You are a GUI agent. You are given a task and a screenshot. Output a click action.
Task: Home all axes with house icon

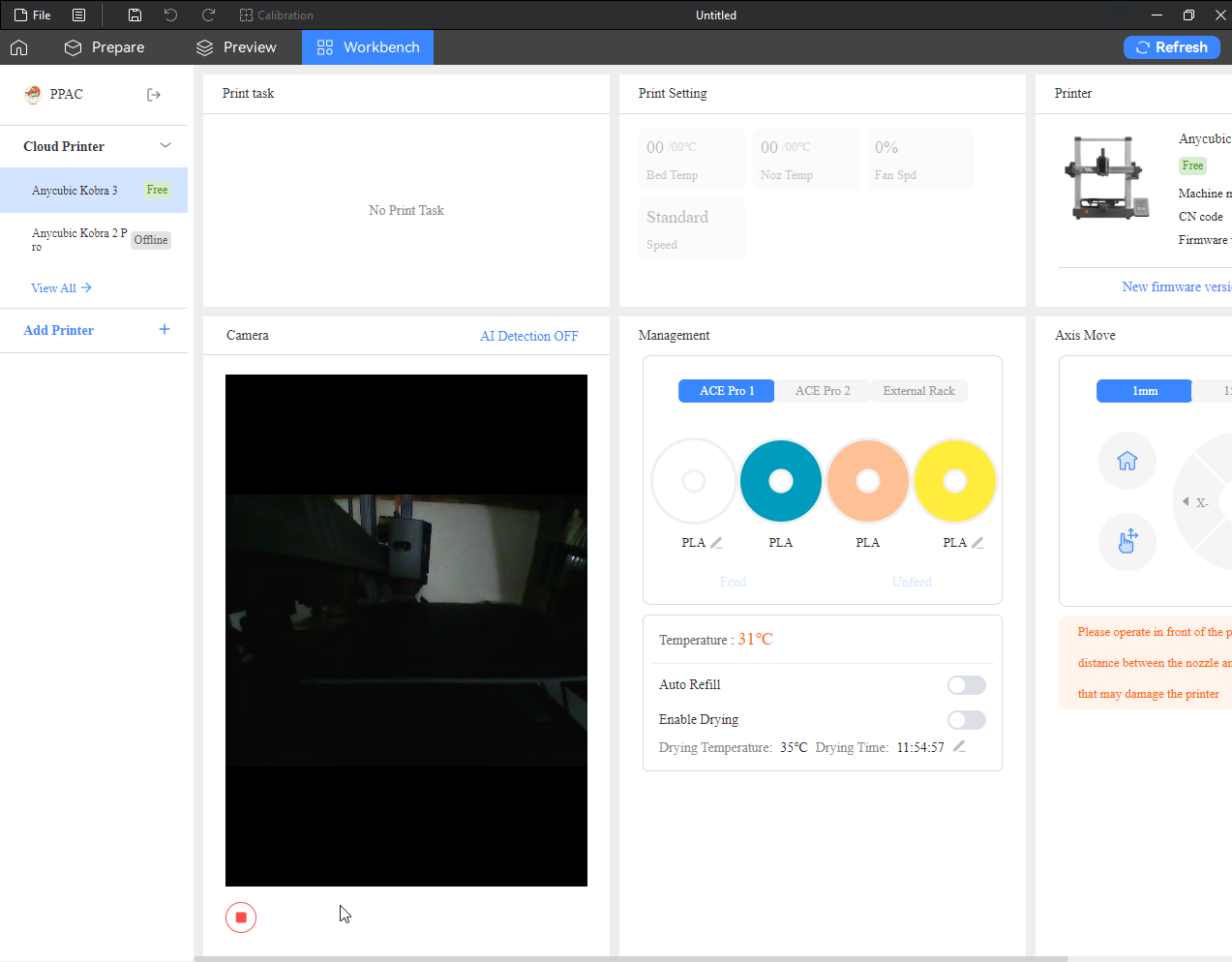point(1127,462)
